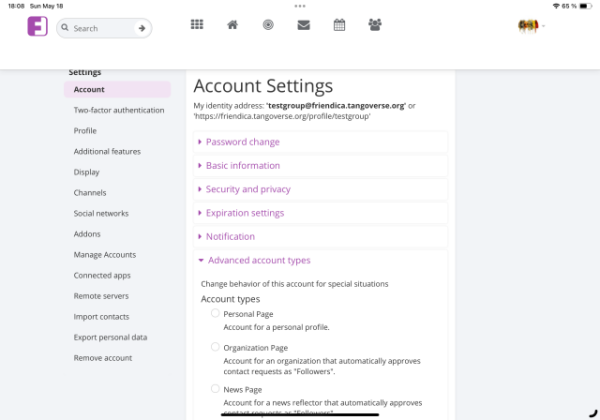
Task: Open Remove account page
Action: click(103, 358)
